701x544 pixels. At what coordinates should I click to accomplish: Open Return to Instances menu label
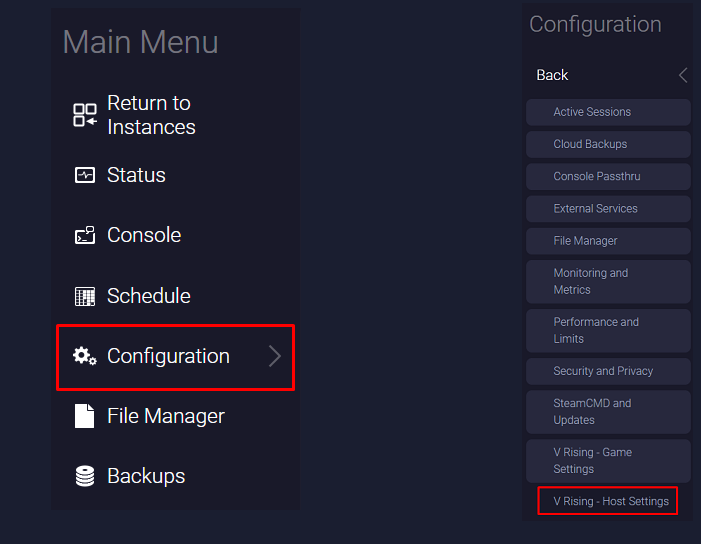click(151, 115)
